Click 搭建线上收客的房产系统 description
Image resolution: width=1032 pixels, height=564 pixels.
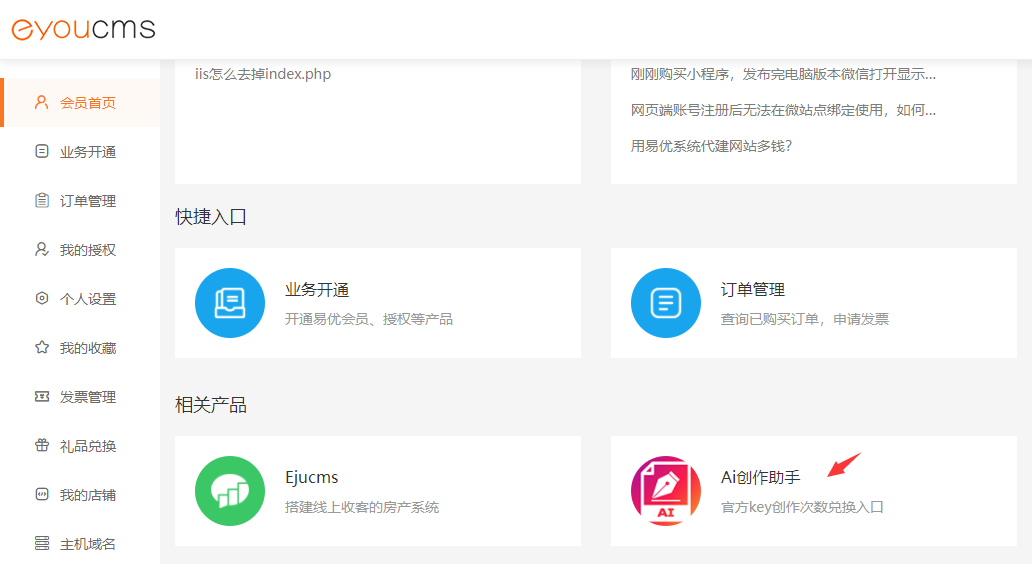pyautogui.click(x=361, y=507)
